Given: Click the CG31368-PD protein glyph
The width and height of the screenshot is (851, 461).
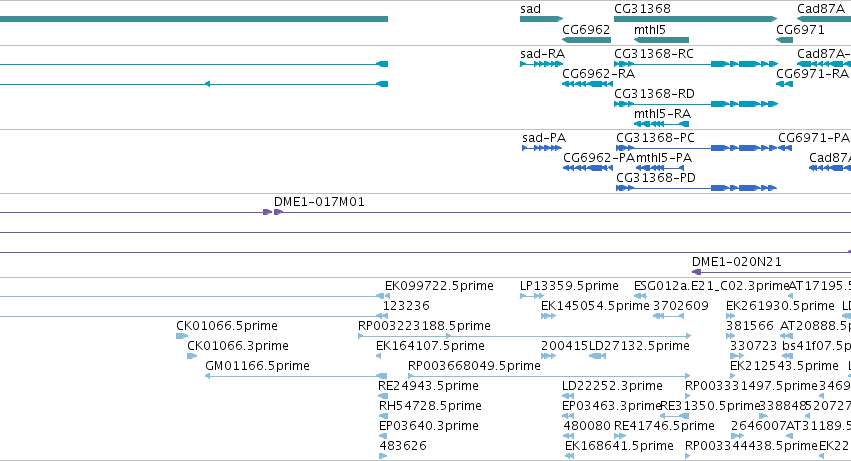Looking at the screenshot, I should (x=696, y=188).
